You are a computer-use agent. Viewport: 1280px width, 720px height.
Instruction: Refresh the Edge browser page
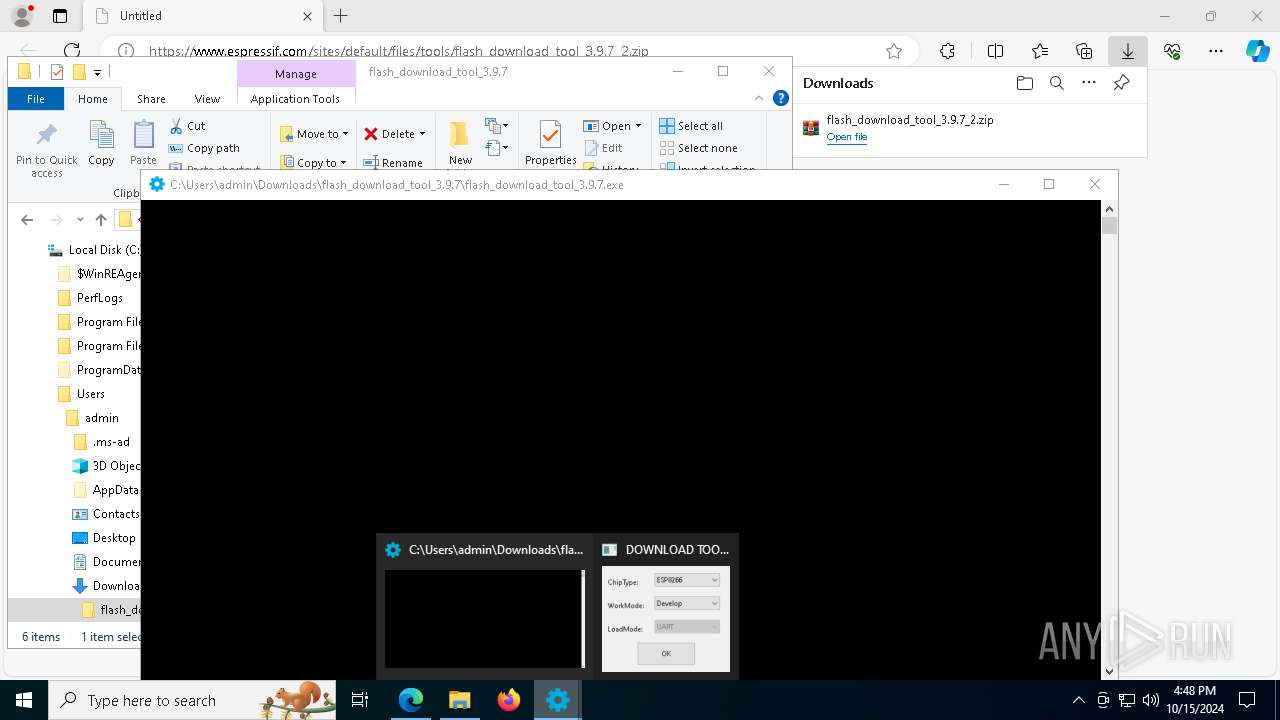click(72, 51)
